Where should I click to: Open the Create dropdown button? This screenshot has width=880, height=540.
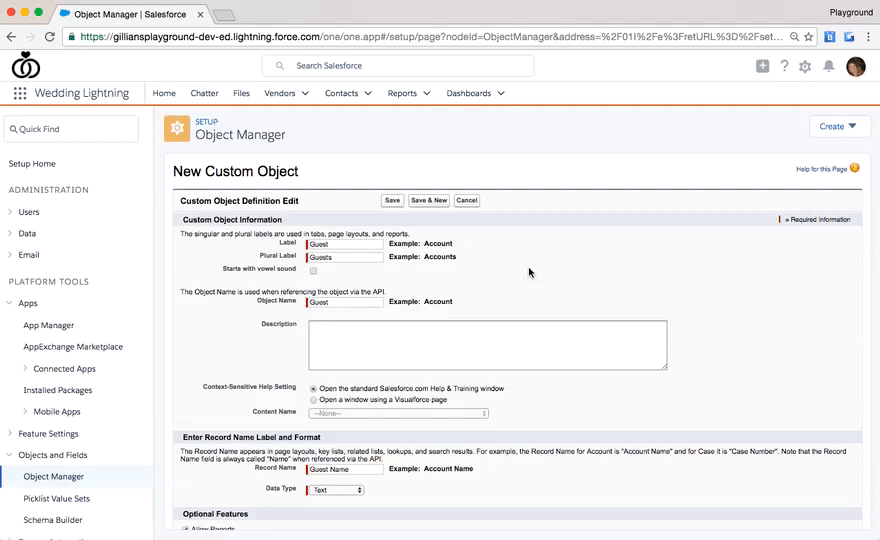(839, 126)
